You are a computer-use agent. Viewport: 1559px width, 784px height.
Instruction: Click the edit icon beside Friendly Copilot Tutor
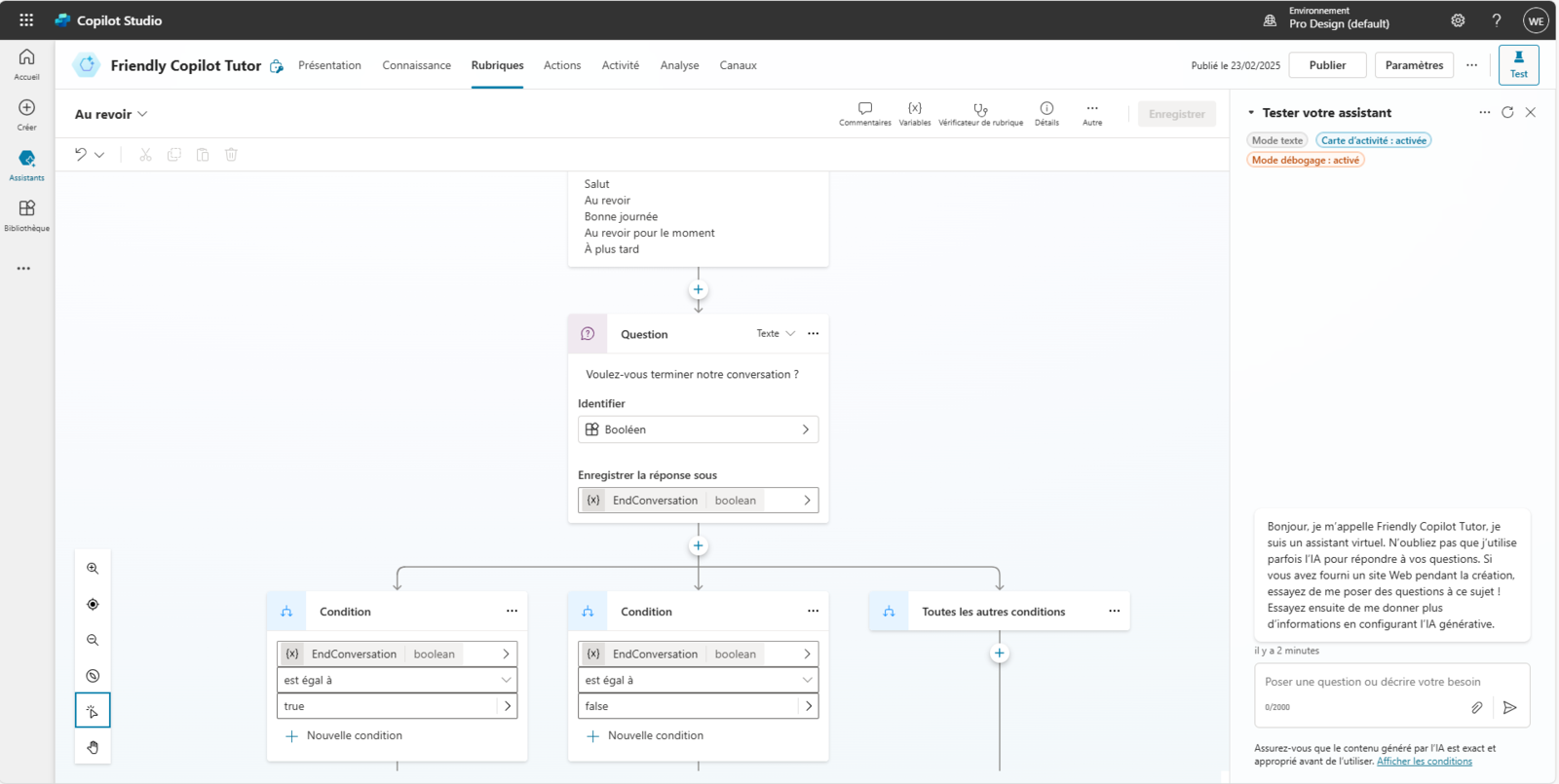click(277, 66)
